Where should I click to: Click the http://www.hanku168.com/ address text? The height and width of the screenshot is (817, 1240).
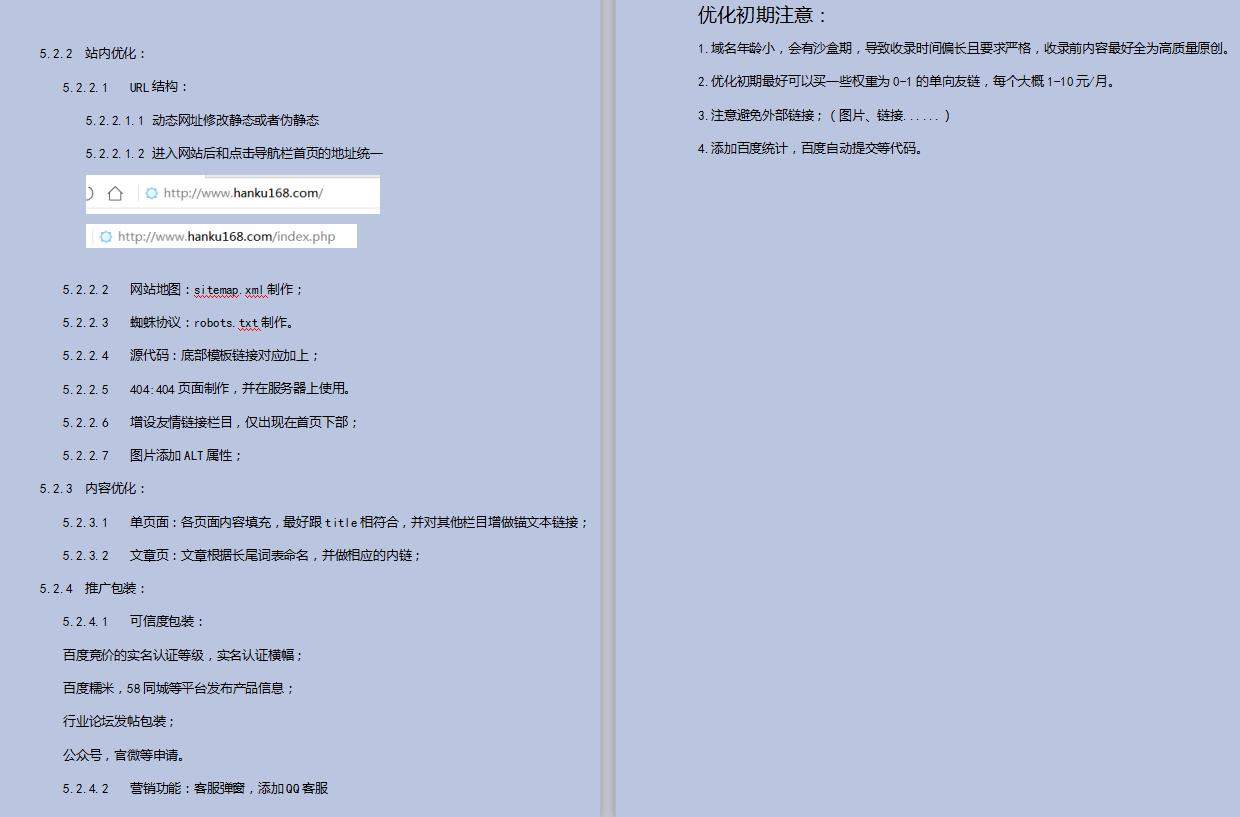tap(243, 193)
